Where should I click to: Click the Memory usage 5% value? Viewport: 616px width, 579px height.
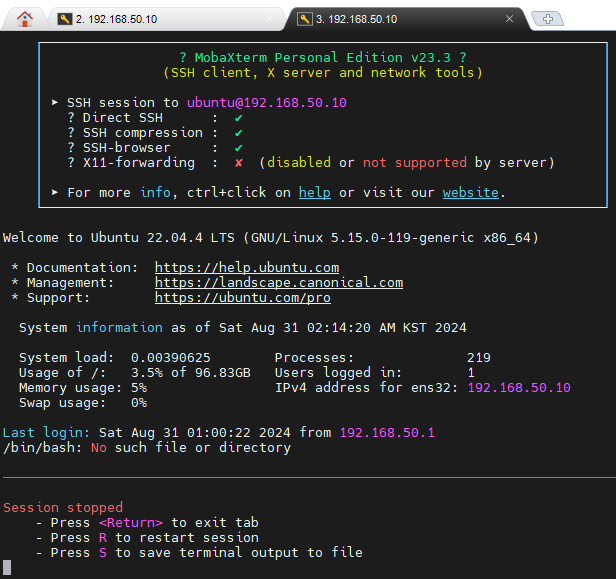pos(139,388)
